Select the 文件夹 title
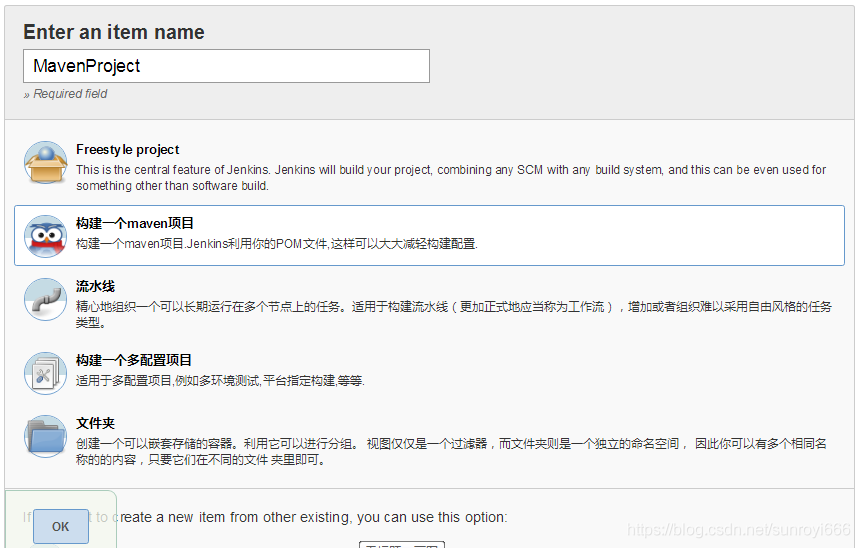 click(x=95, y=423)
